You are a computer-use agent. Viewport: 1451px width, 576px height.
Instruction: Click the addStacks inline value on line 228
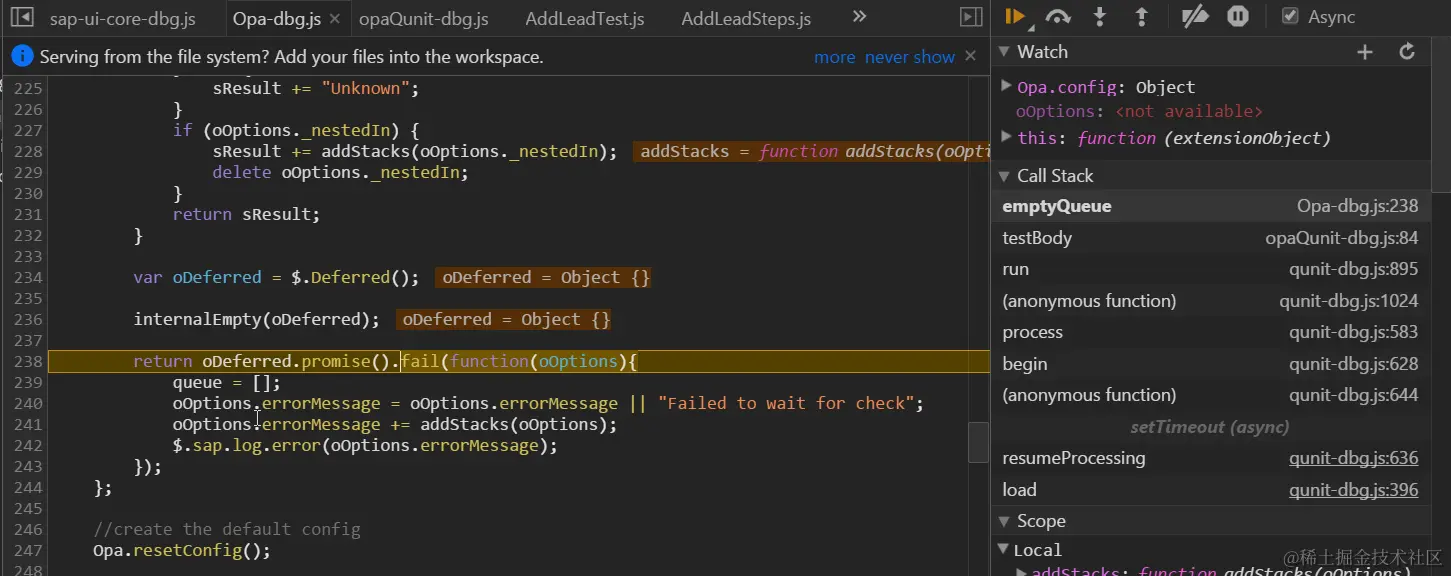812,151
